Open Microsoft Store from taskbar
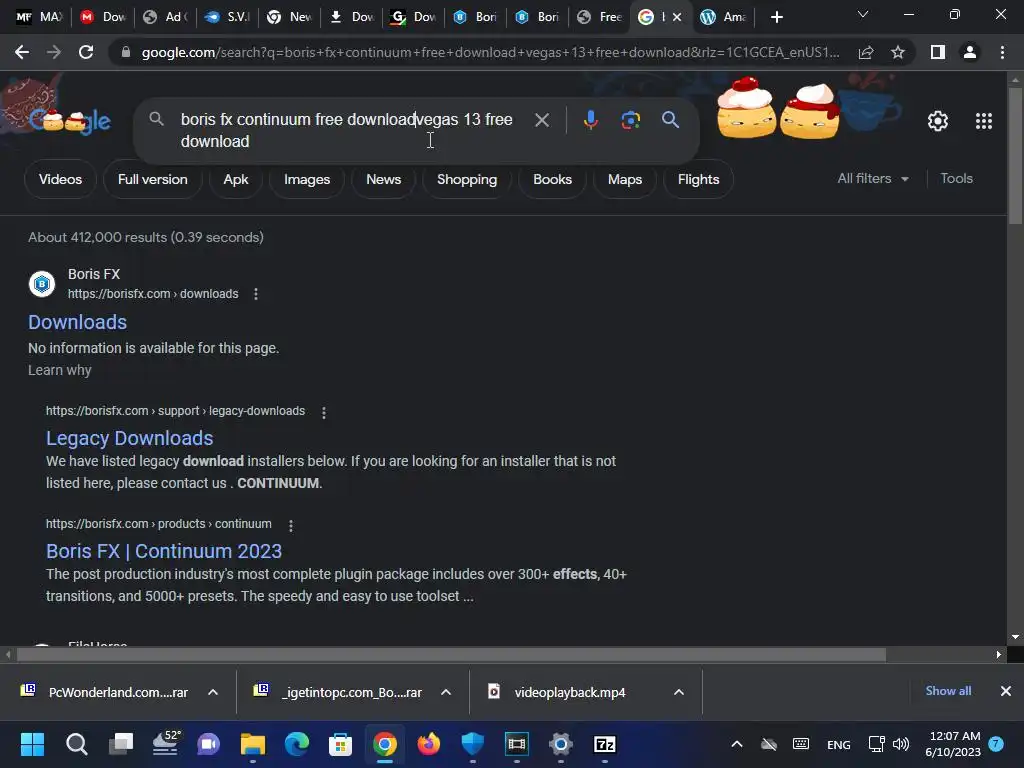This screenshot has width=1024, height=768. (340, 744)
